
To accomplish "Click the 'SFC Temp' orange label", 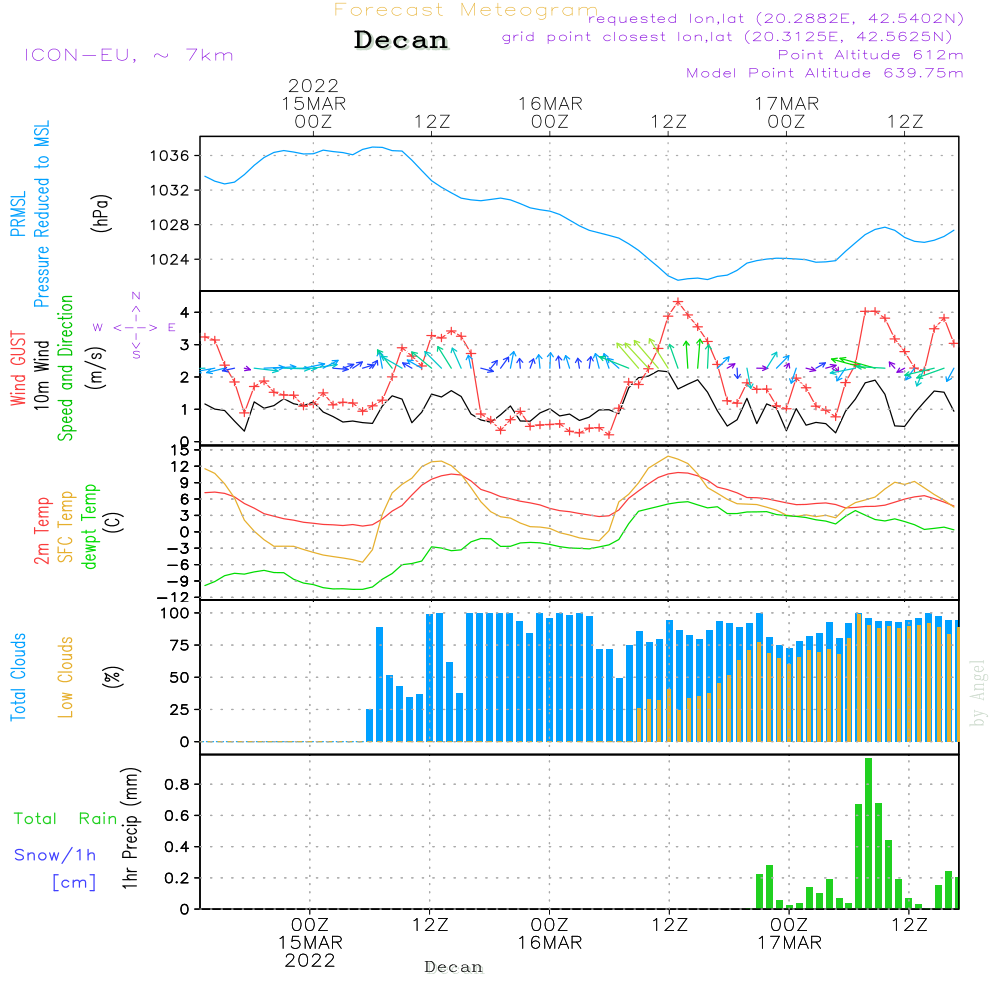I will (x=66, y=527).
